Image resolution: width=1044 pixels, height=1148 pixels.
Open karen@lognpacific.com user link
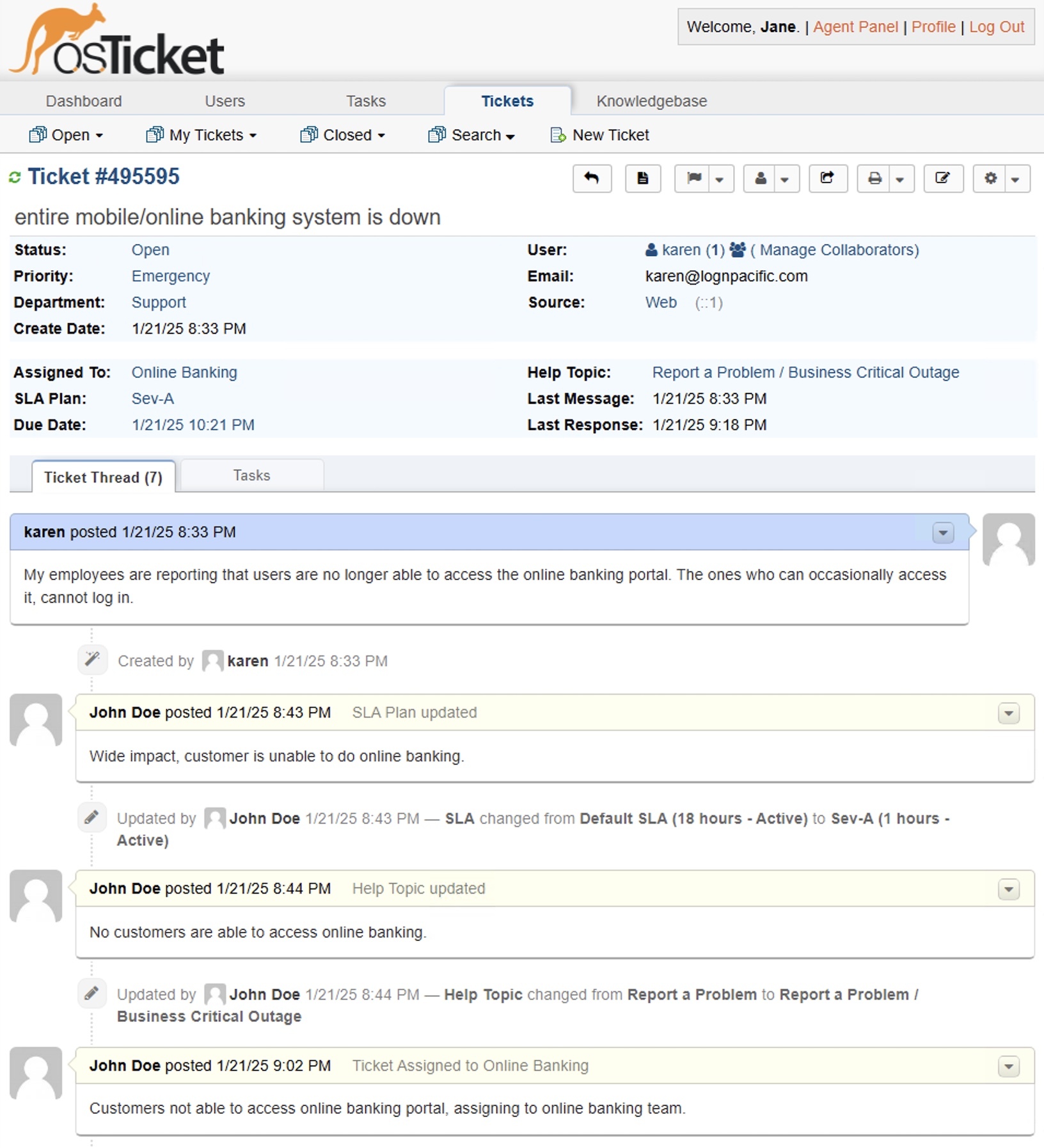pyautogui.click(x=726, y=276)
